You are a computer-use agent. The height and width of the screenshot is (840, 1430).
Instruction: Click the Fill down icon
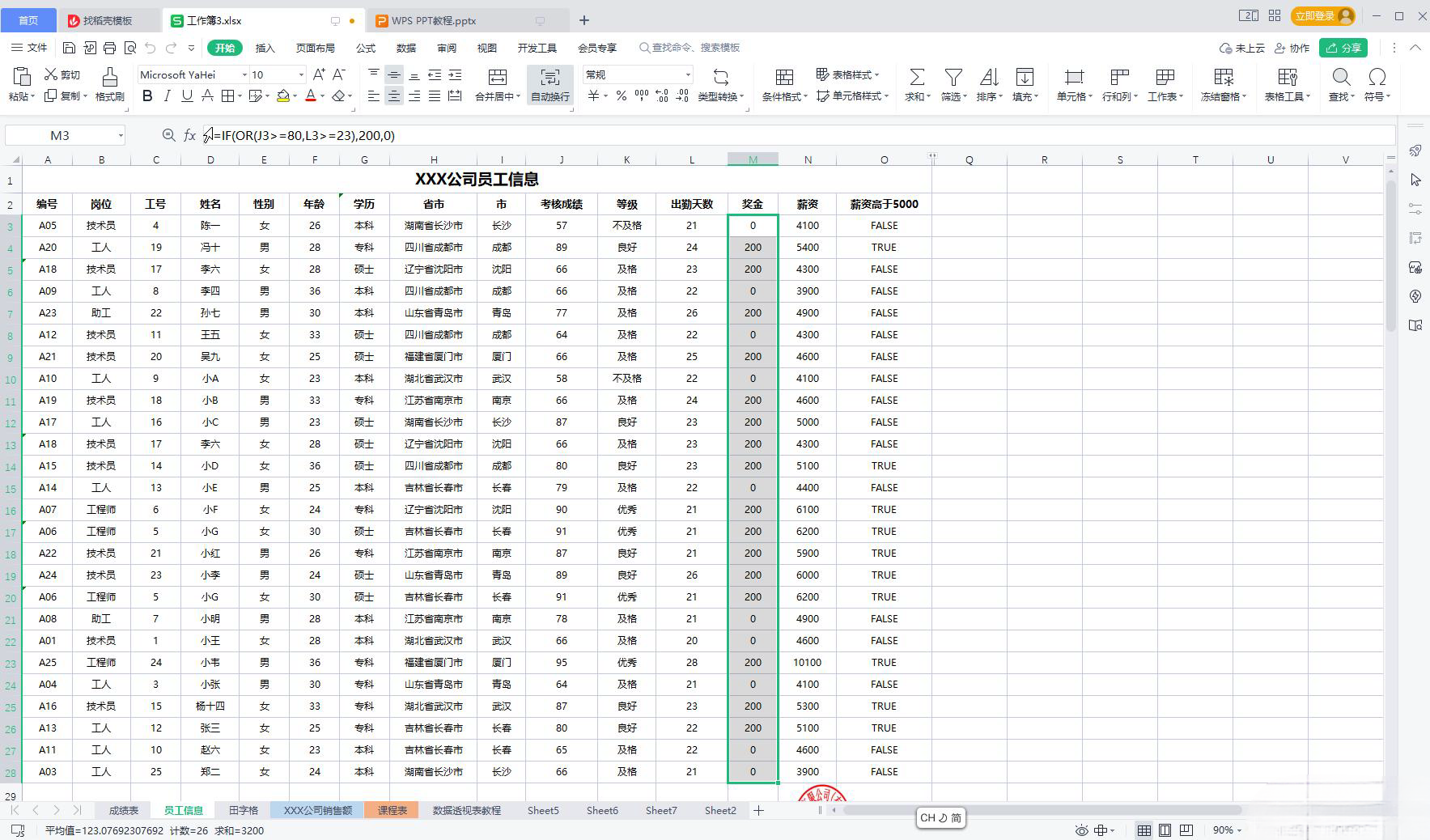click(x=1025, y=77)
